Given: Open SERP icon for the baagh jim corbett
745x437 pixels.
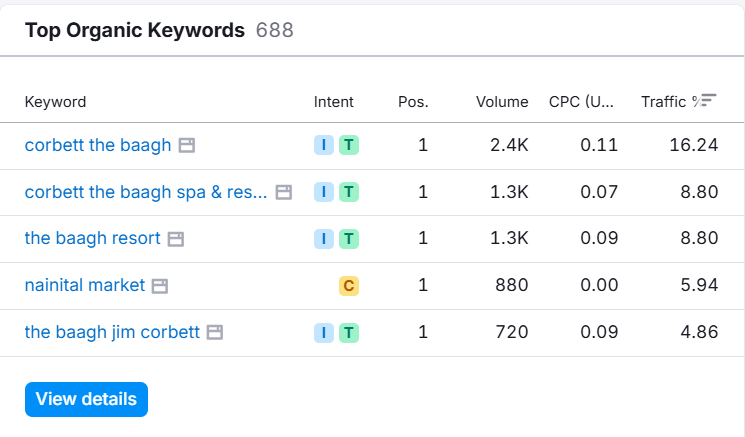Looking at the screenshot, I should tap(214, 332).
